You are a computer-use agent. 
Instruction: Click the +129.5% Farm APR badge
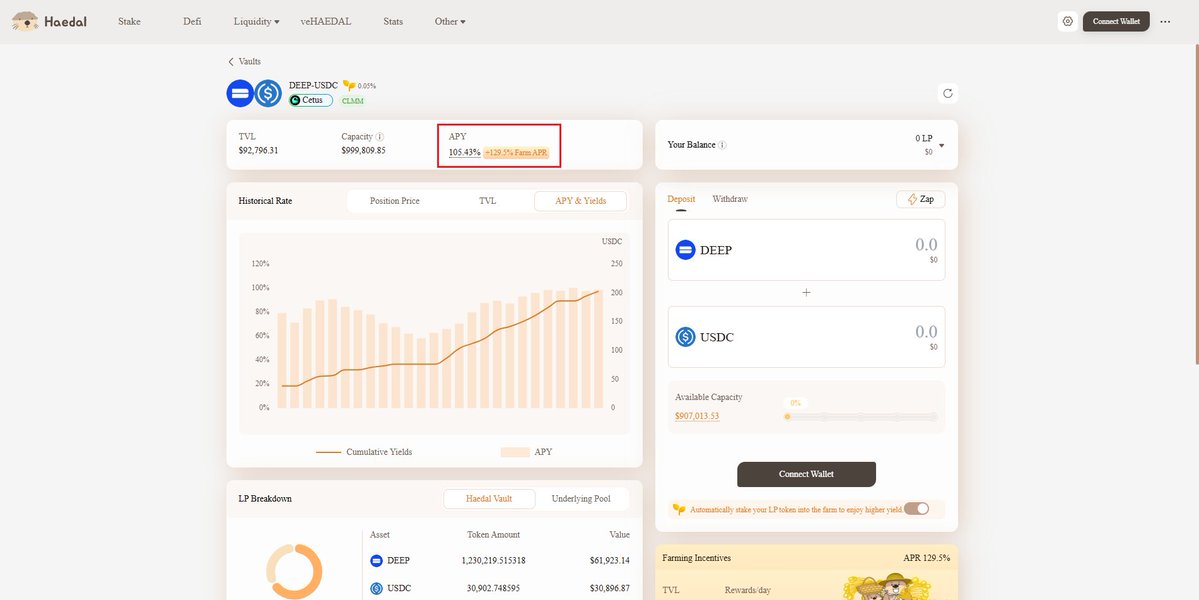point(516,152)
